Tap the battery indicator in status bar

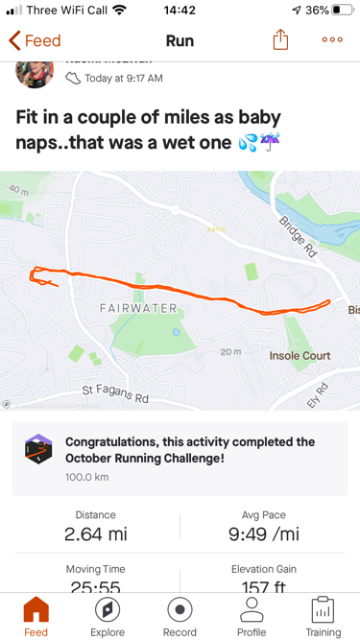coord(342,10)
